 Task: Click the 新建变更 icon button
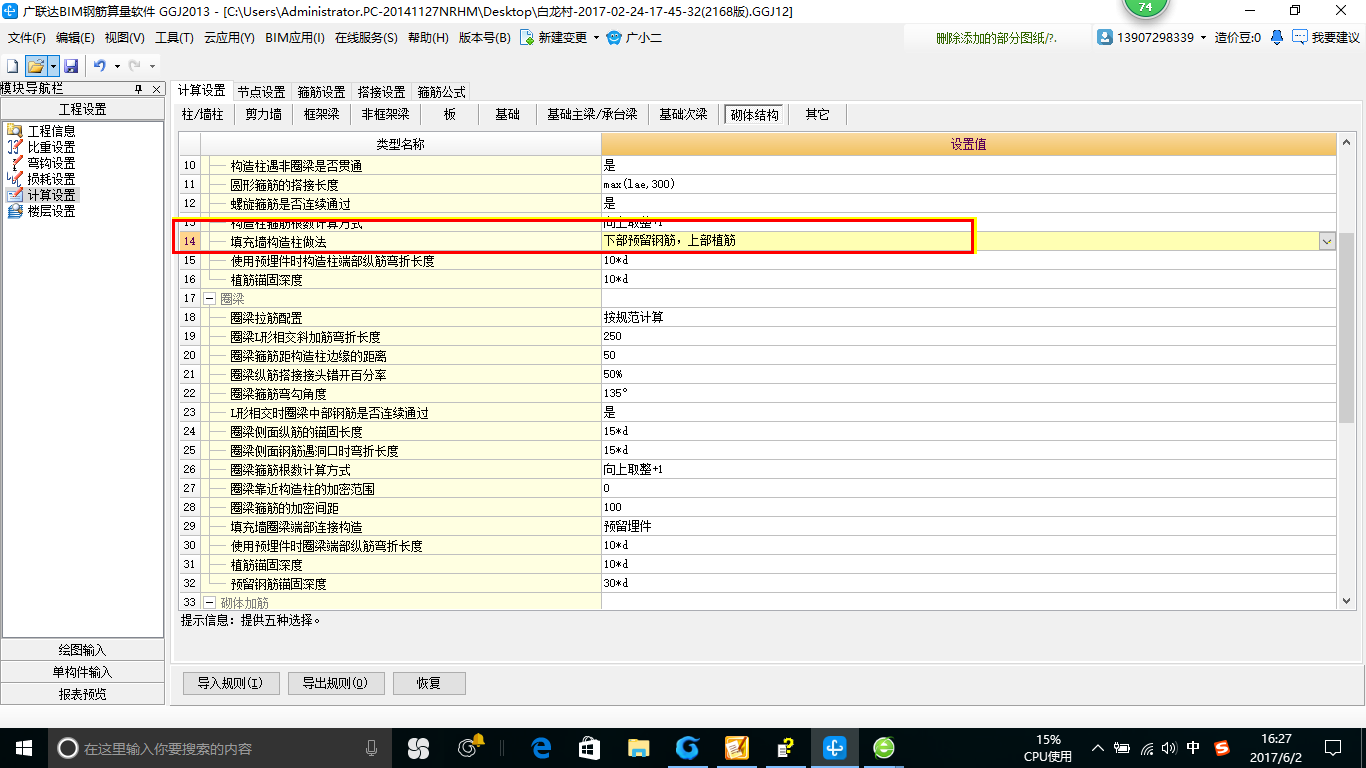(x=527, y=38)
